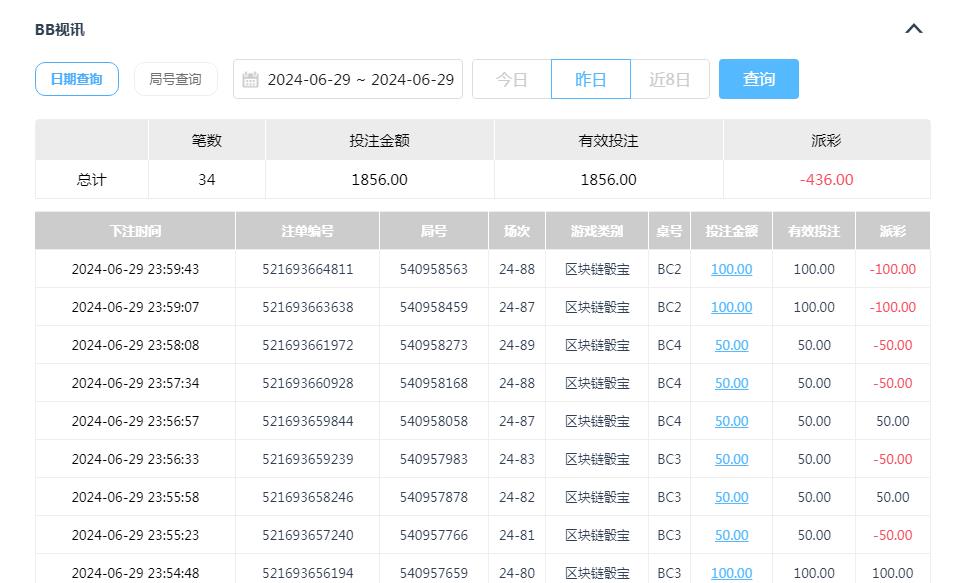The width and height of the screenshot is (975, 583).
Task: Enable the 近8日 date filter
Action: point(670,79)
